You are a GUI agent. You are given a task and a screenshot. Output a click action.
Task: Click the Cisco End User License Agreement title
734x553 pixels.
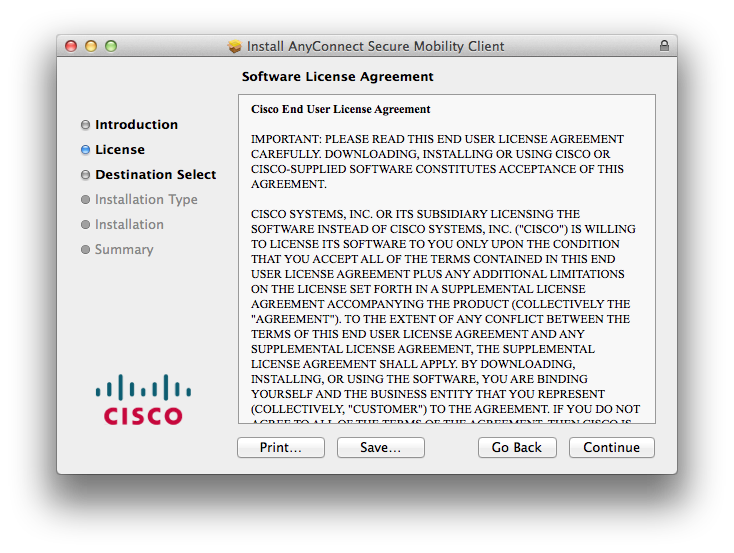point(340,109)
